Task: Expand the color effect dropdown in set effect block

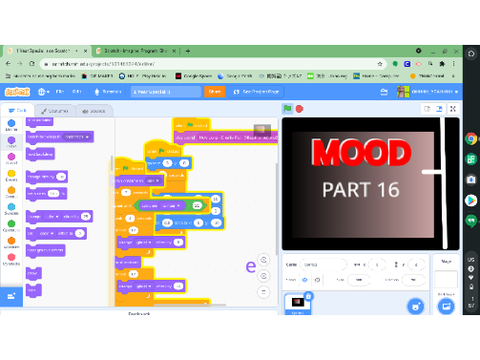Action: point(46,233)
